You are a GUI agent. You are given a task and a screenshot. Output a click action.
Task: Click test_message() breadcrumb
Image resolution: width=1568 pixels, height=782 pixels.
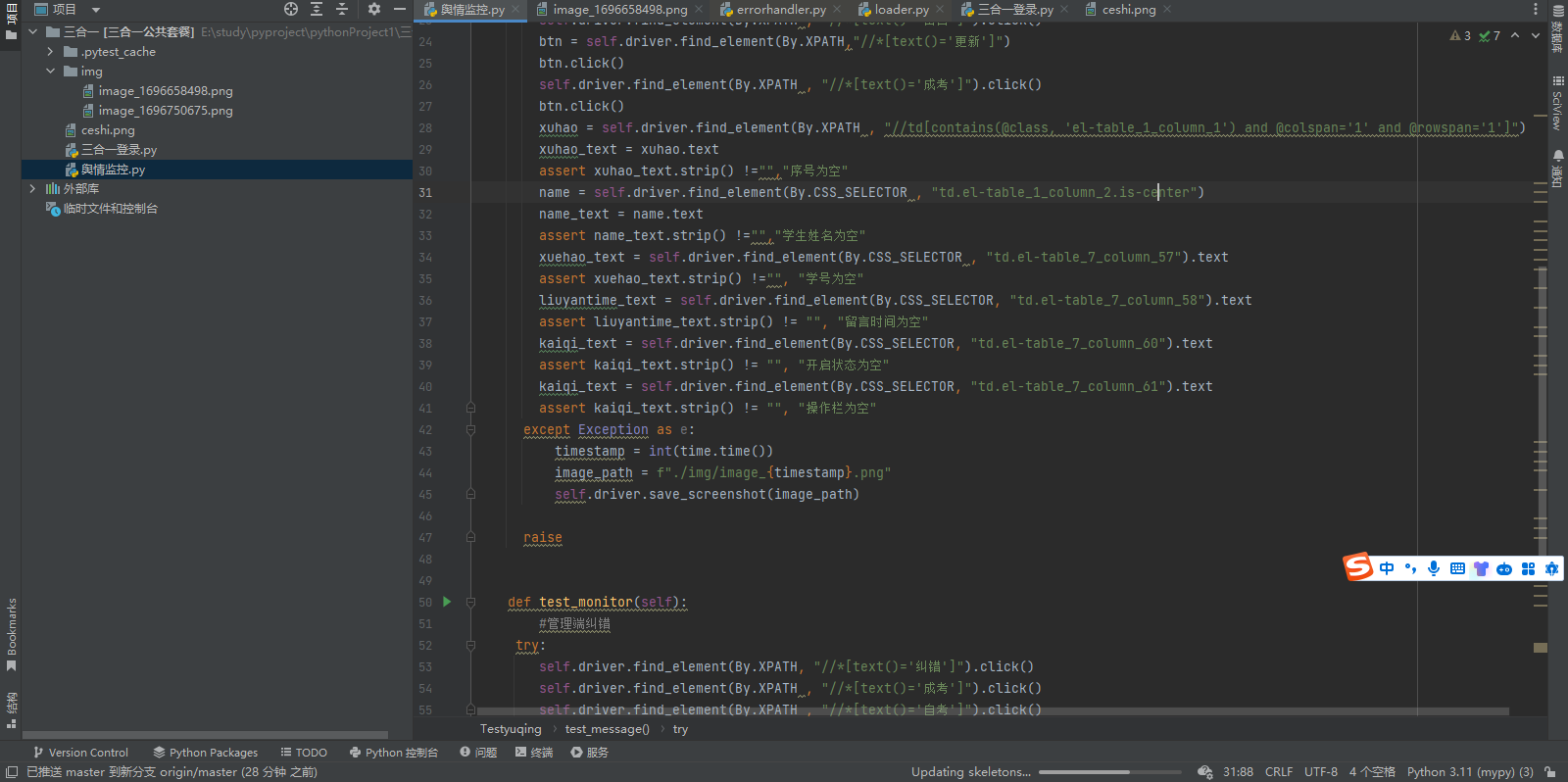(607, 729)
